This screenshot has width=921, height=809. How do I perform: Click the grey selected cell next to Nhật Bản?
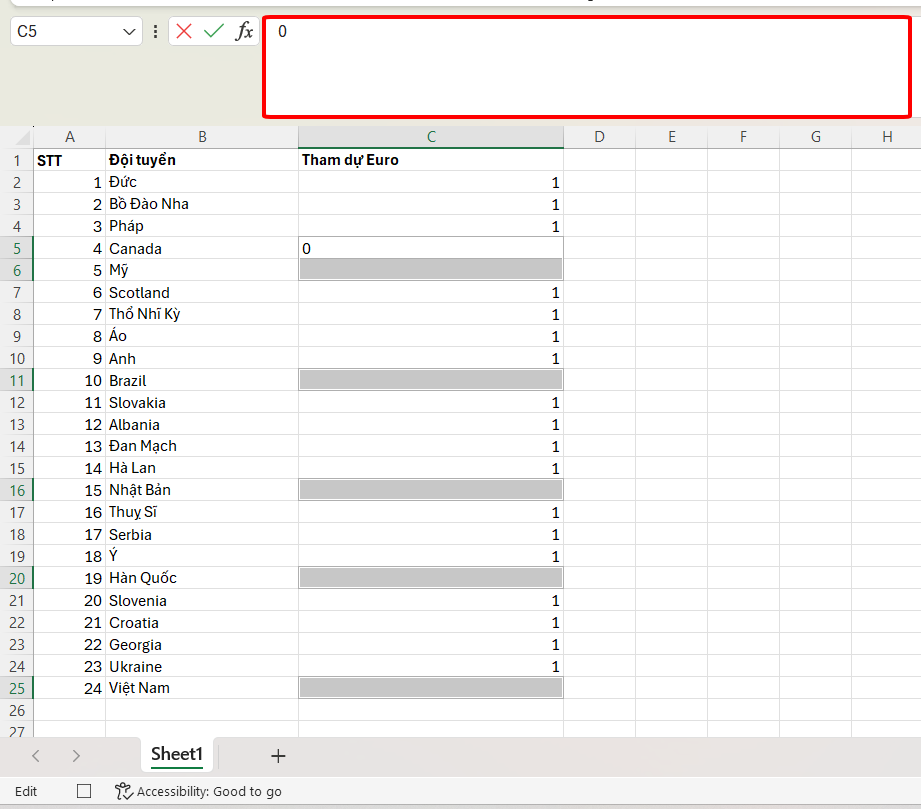pyautogui.click(x=431, y=491)
